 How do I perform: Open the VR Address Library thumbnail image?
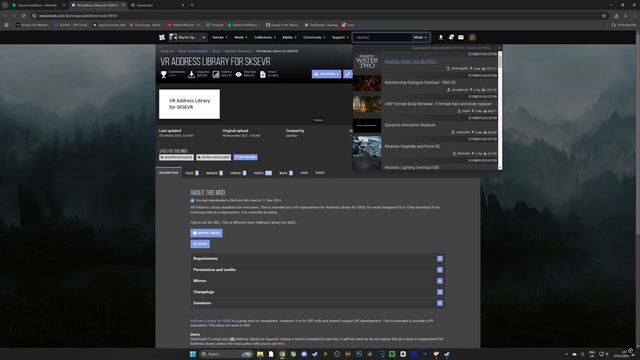click(x=189, y=104)
